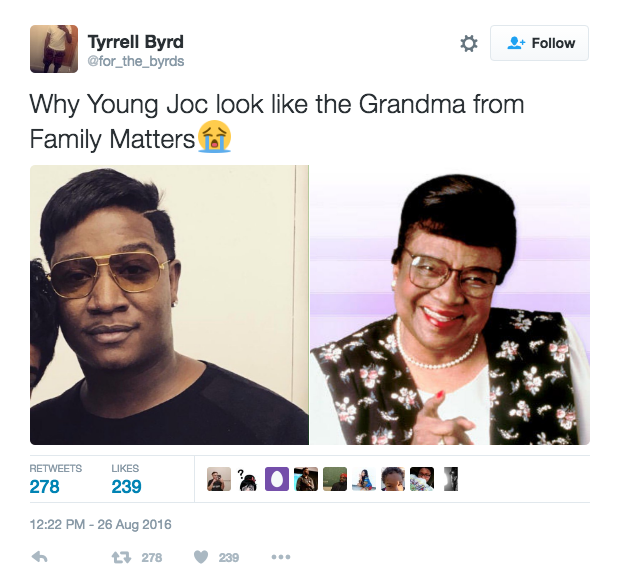Click the last narrow liker avatar
The image size is (619, 586).
coord(451,479)
